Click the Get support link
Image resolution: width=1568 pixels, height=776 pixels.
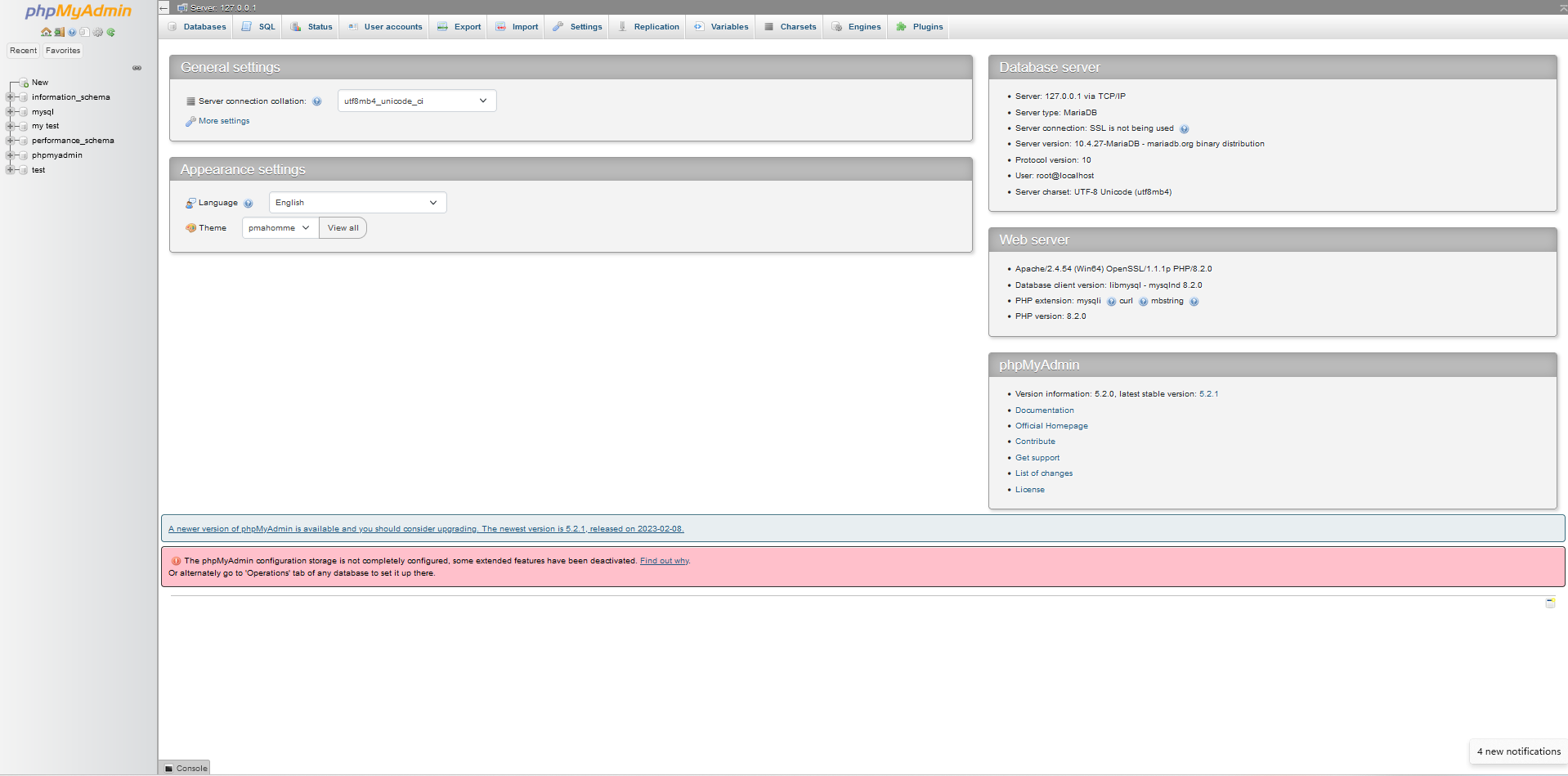point(1037,458)
